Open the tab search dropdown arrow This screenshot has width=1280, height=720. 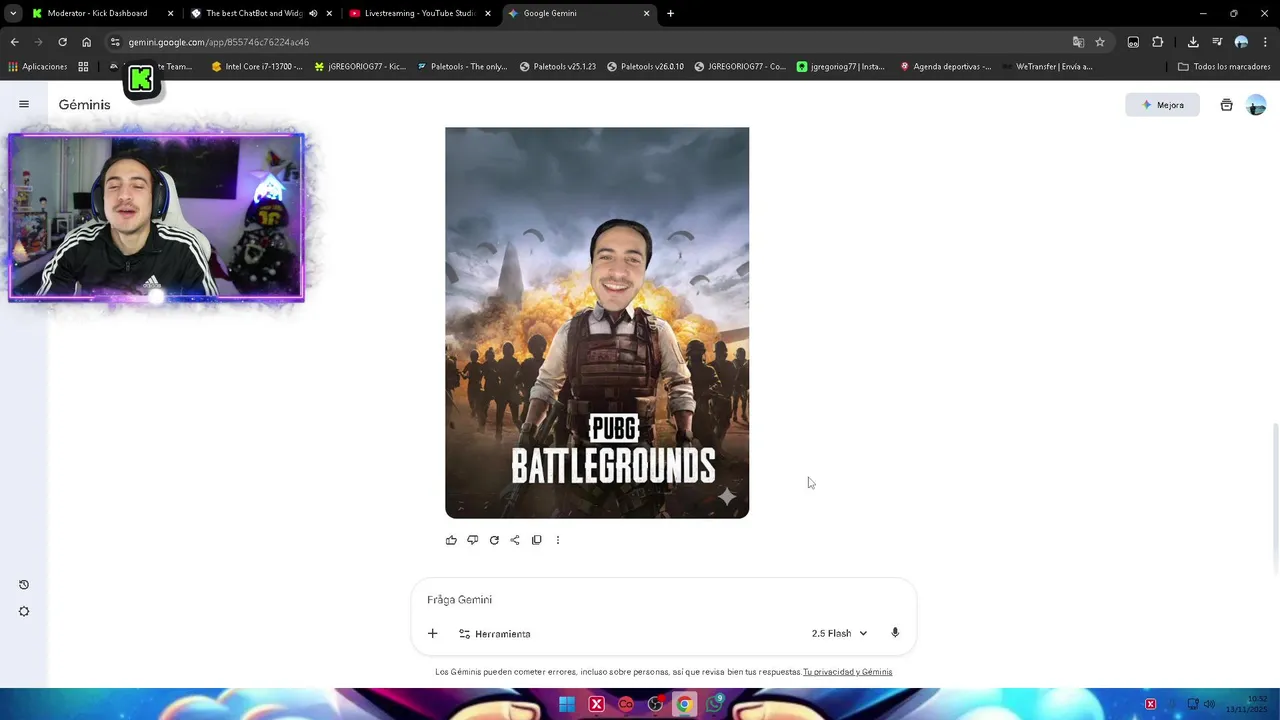(13, 13)
